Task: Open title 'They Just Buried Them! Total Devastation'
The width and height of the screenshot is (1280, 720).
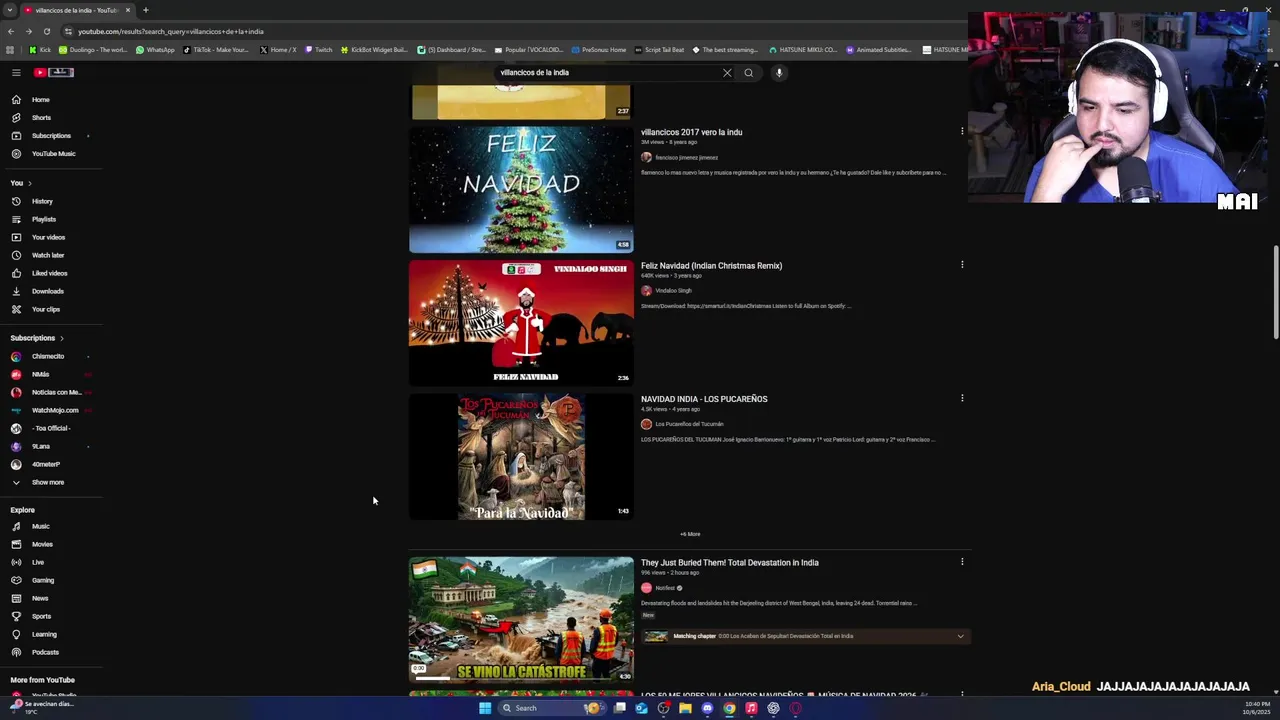Action: pos(730,563)
